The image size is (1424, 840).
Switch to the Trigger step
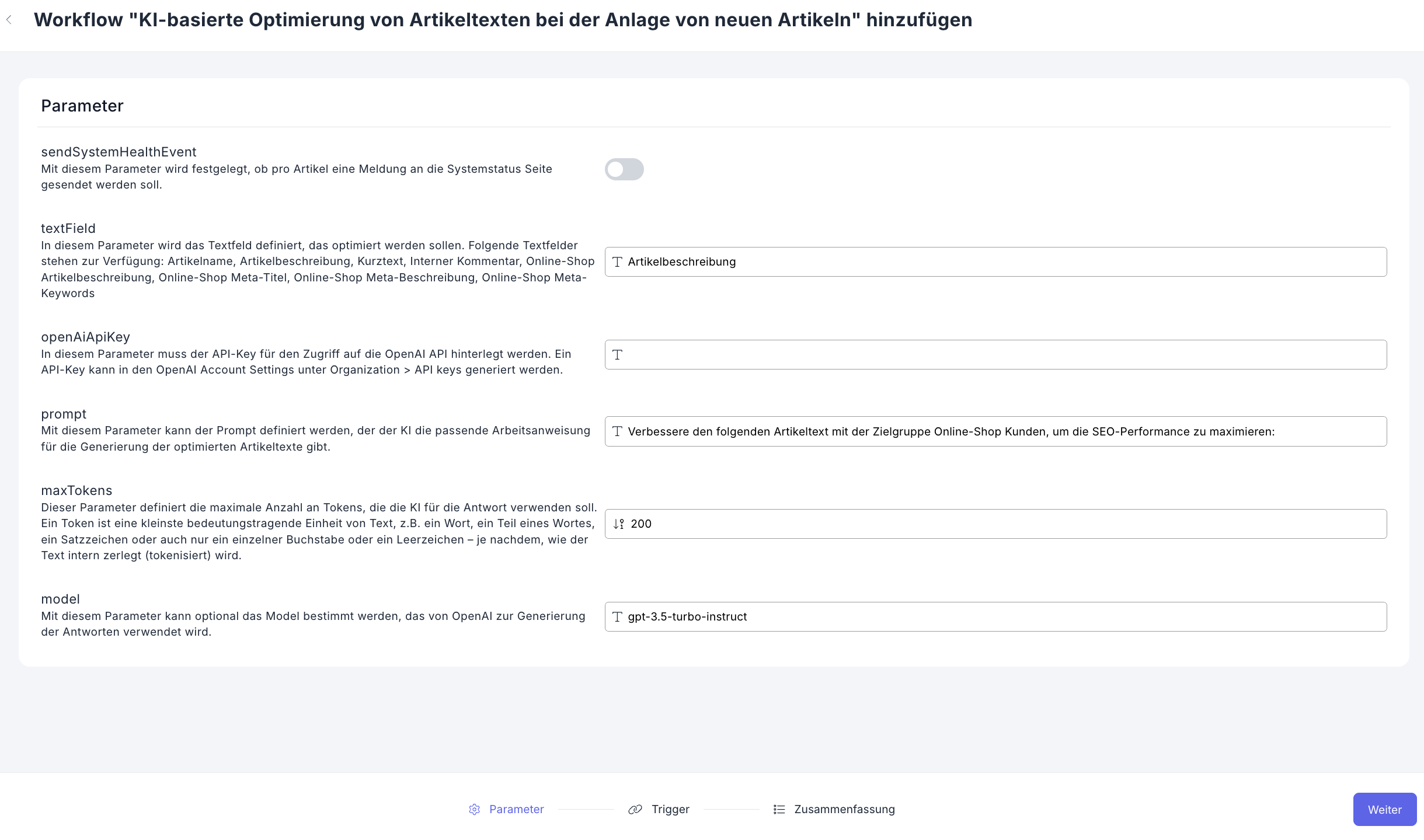click(670, 809)
